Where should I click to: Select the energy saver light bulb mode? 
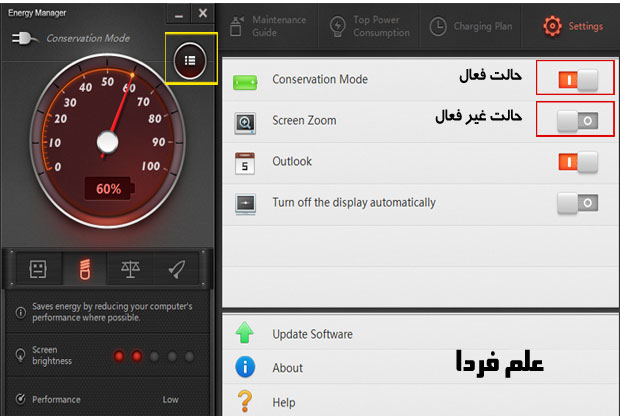pyautogui.click(x=84, y=268)
